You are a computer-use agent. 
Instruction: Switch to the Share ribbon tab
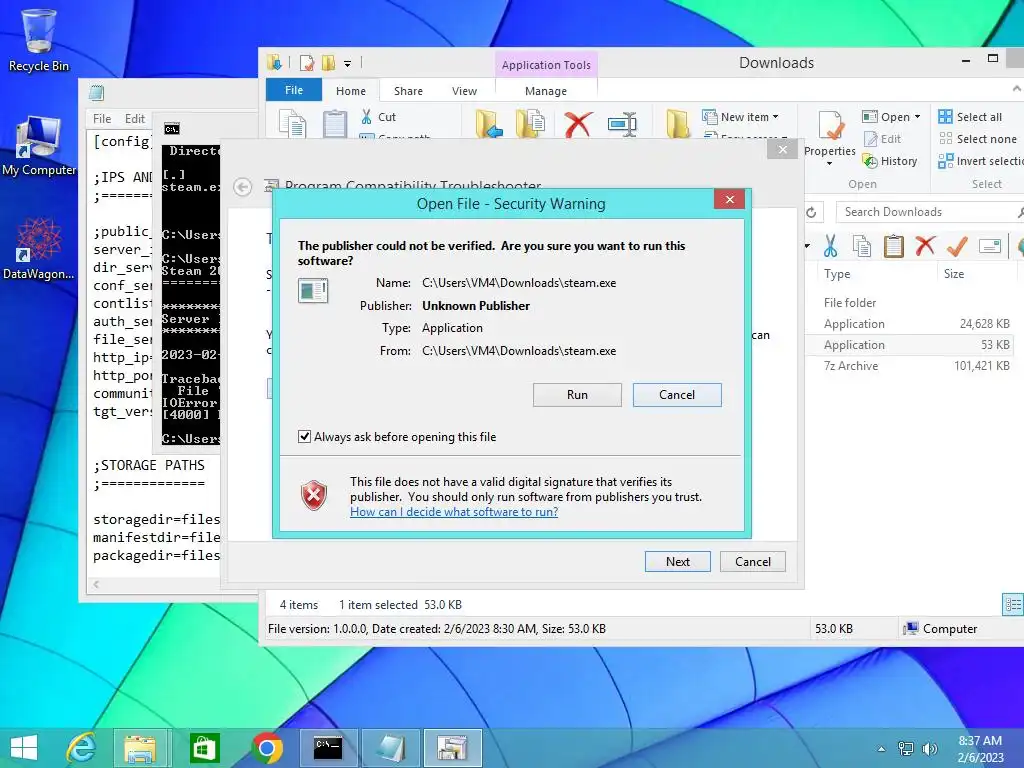click(408, 91)
